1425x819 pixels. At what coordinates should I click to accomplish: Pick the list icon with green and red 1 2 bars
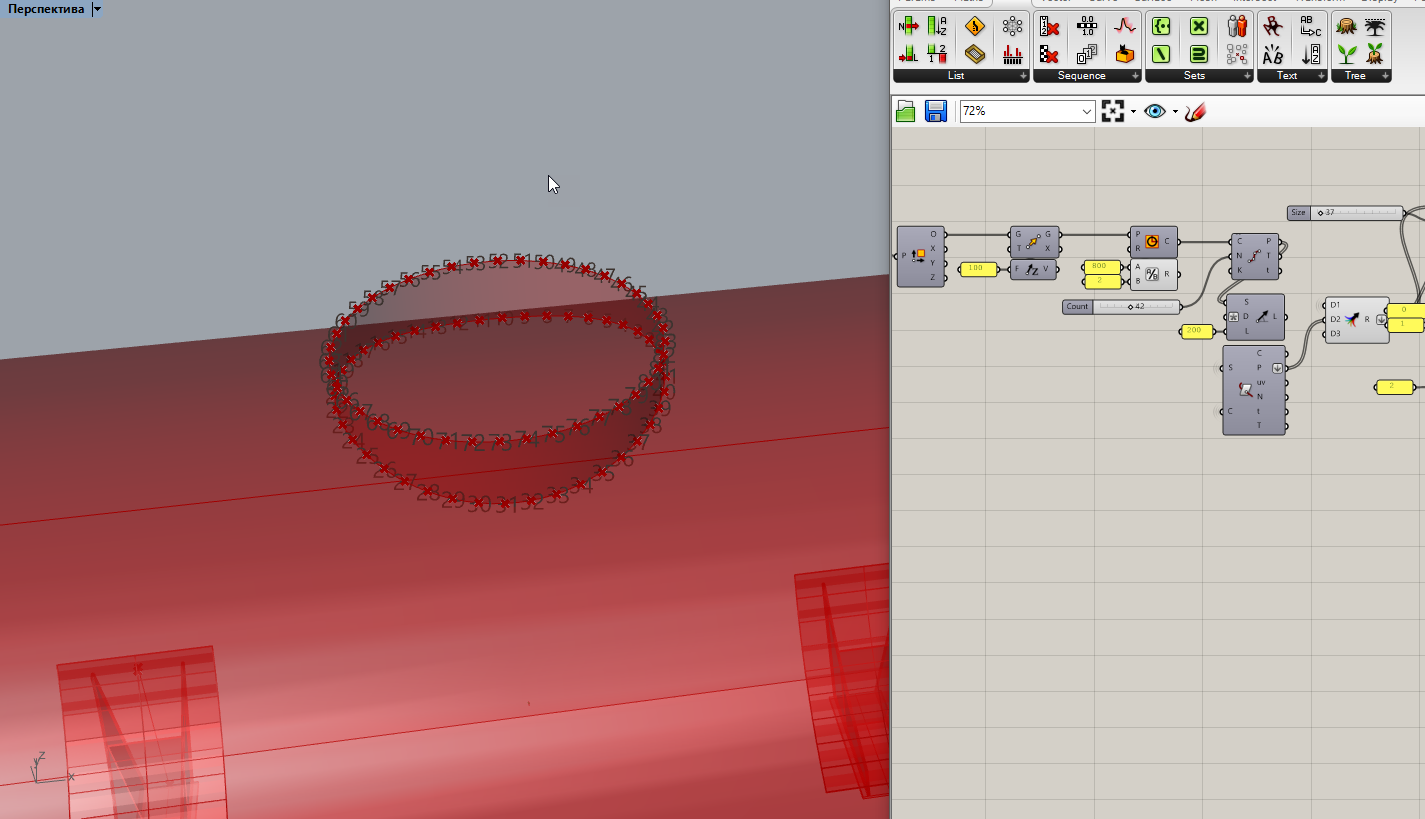937,54
